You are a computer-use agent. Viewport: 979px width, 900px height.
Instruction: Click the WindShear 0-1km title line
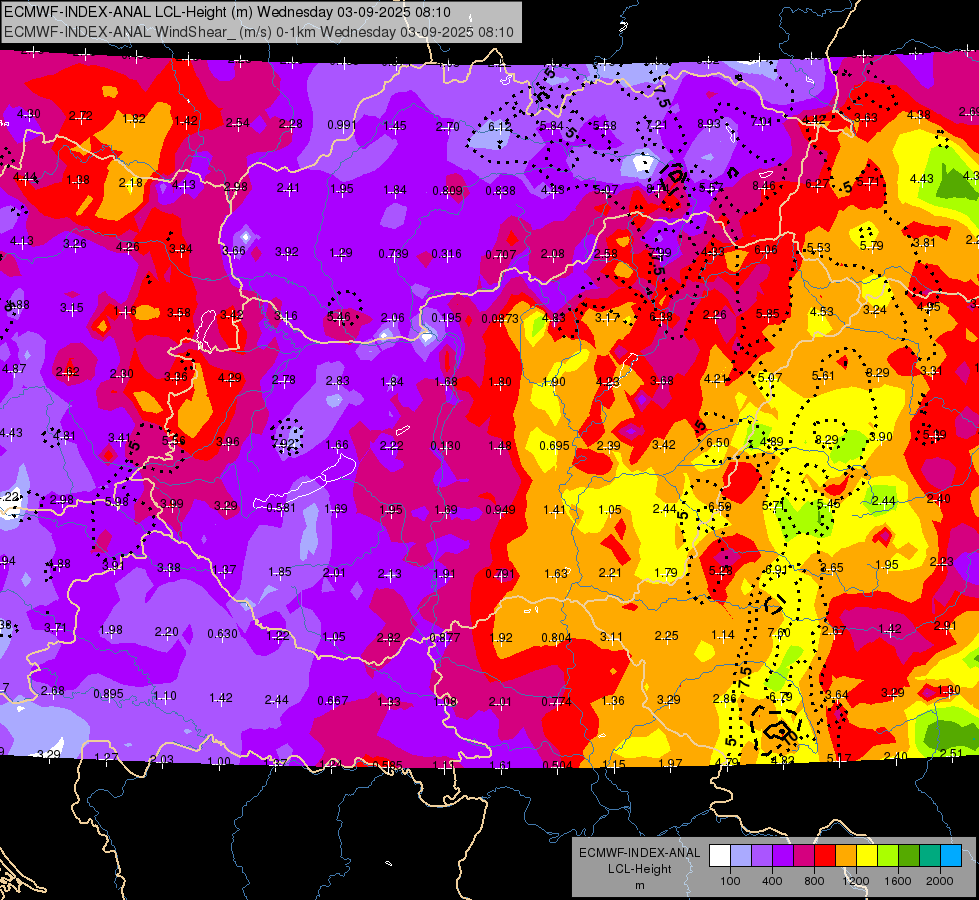coord(259,32)
